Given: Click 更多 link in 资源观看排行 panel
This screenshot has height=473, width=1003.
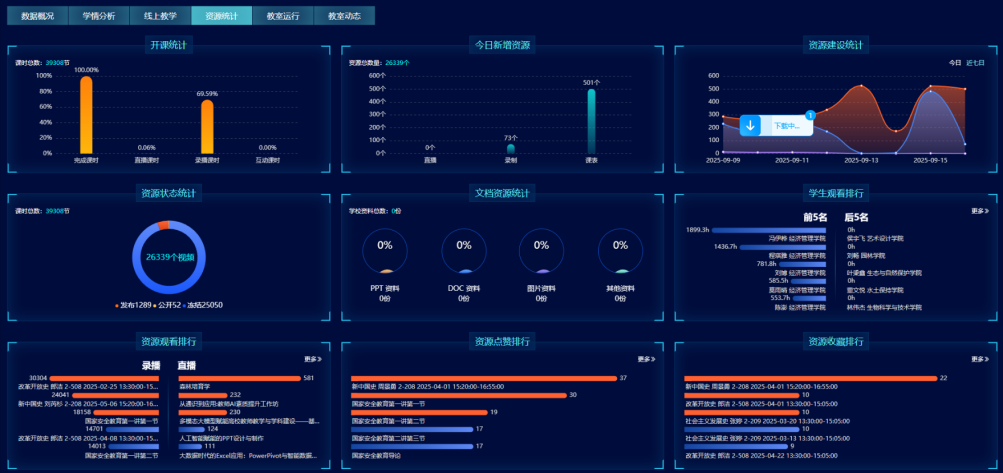Looking at the screenshot, I should tap(312, 359).
